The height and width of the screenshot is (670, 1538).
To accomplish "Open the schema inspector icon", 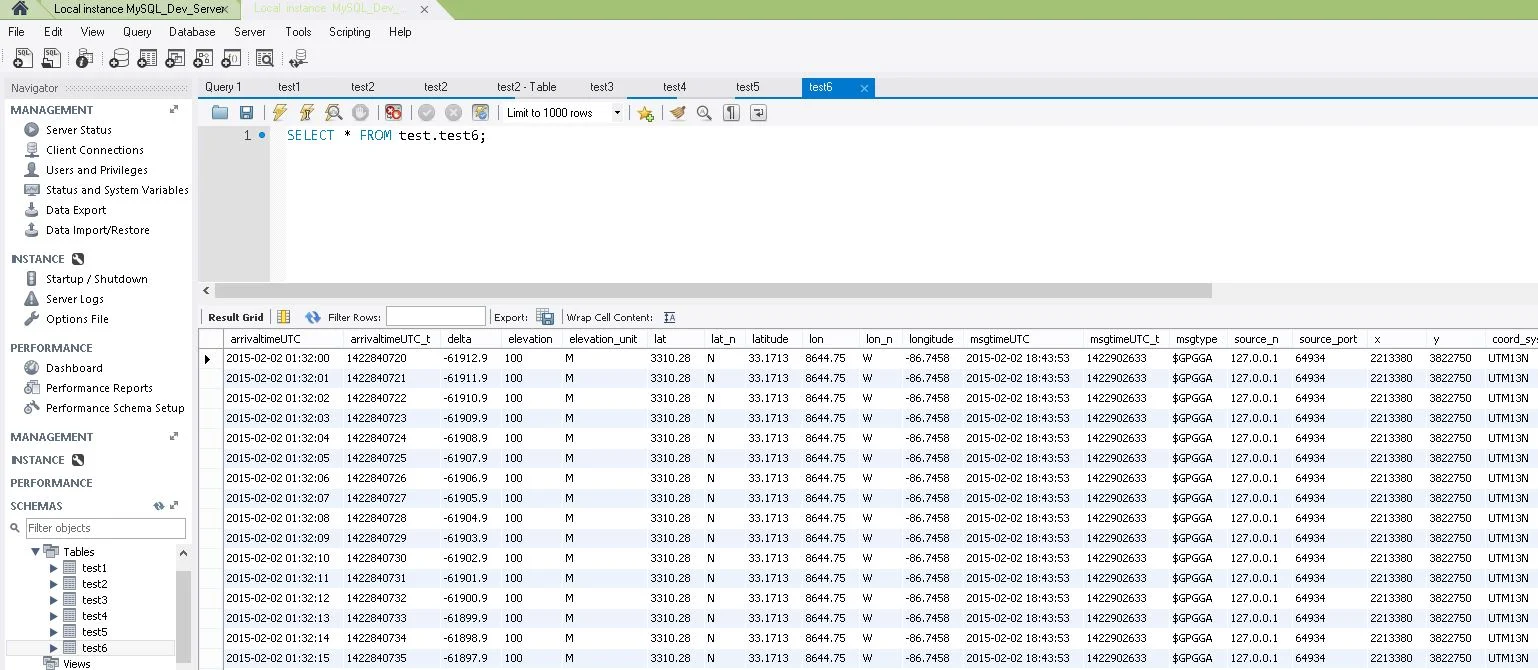I will pyautogui.click(x=85, y=59).
